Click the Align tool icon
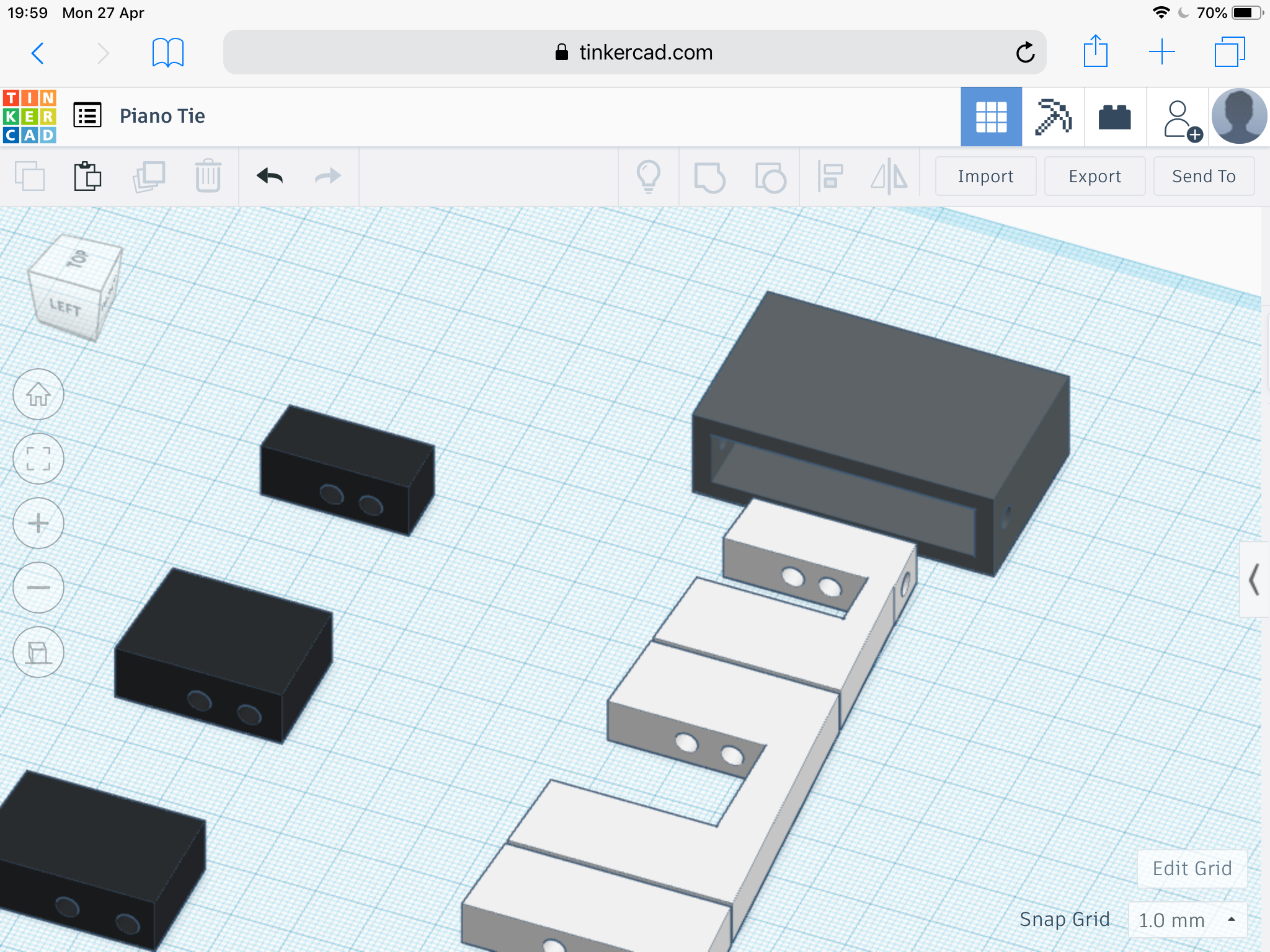The height and width of the screenshot is (952, 1270). click(830, 177)
